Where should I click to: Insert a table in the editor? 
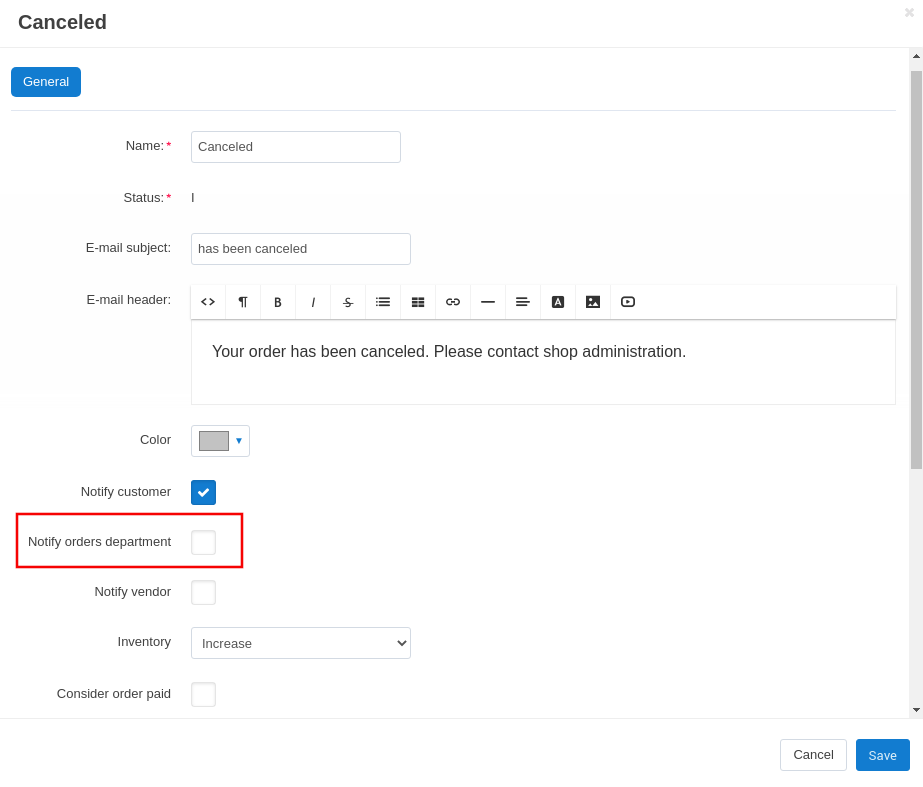coord(418,302)
